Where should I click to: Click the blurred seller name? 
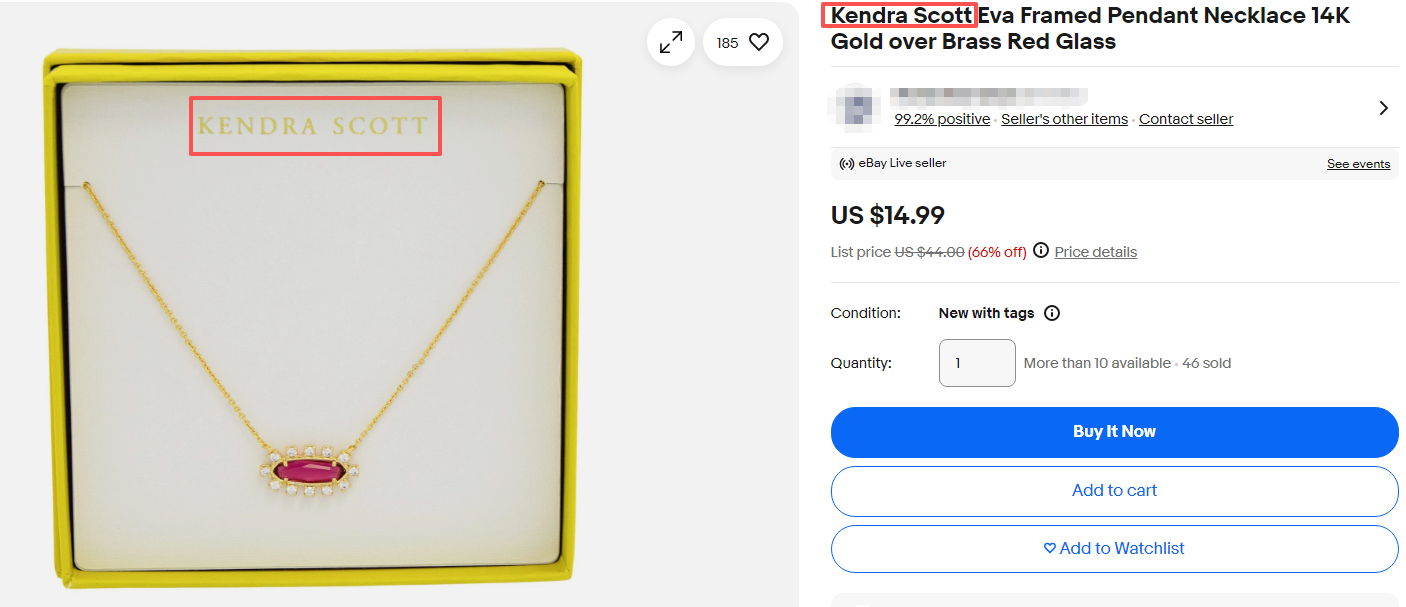tap(988, 96)
